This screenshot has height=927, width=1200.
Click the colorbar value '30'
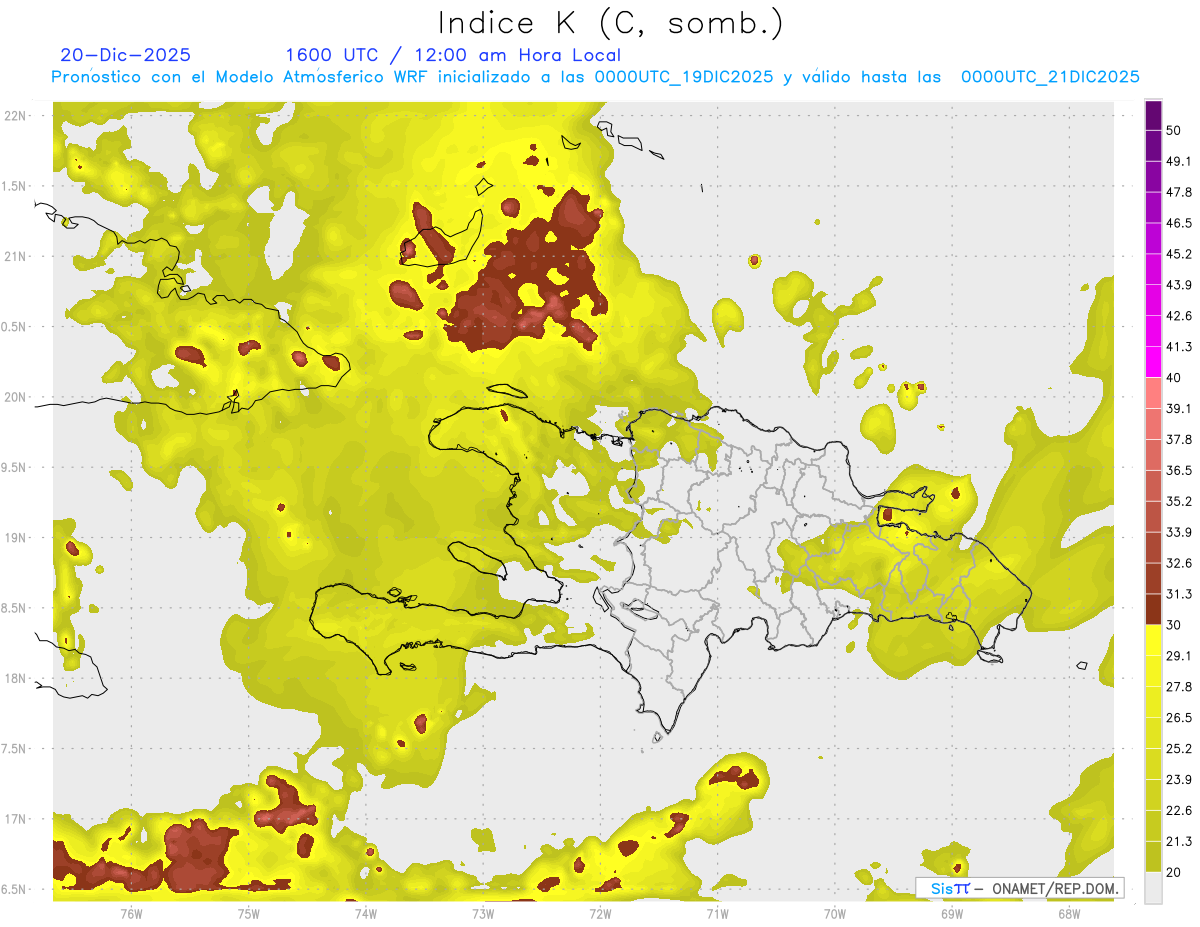point(1174,625)
